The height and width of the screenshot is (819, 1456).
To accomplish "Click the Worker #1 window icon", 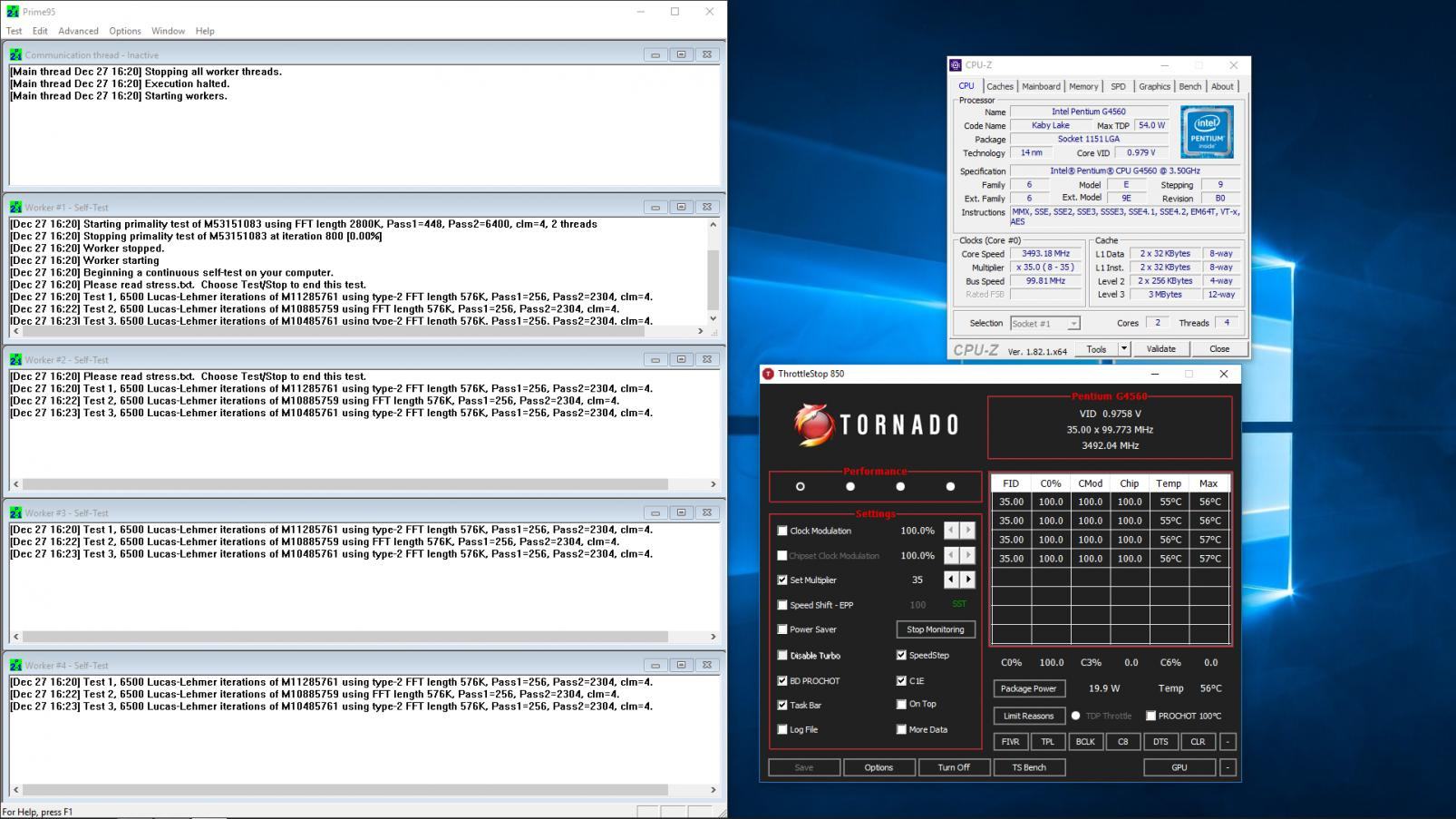I will (15, 207).
